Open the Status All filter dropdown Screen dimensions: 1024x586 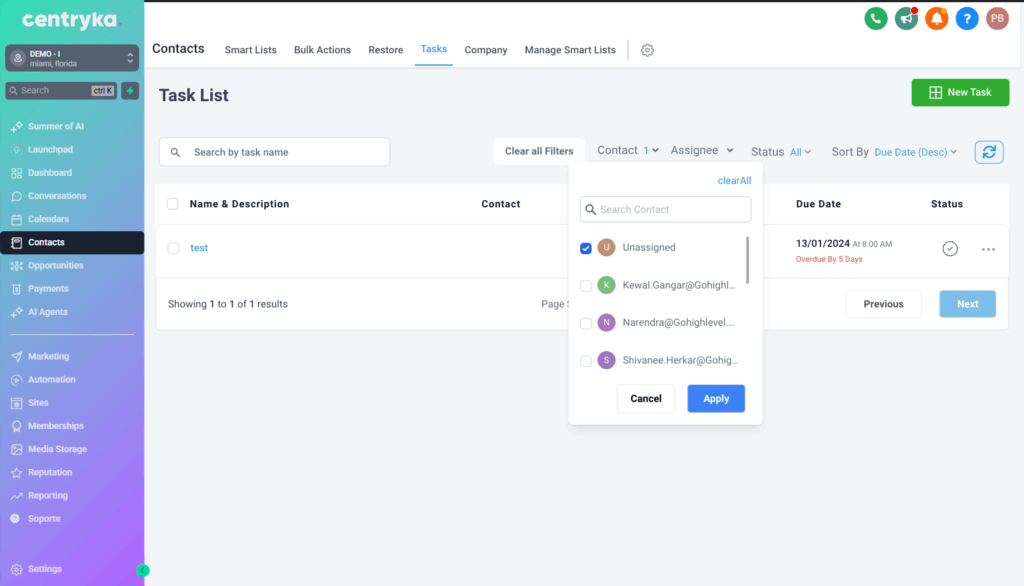coord(781,152)
